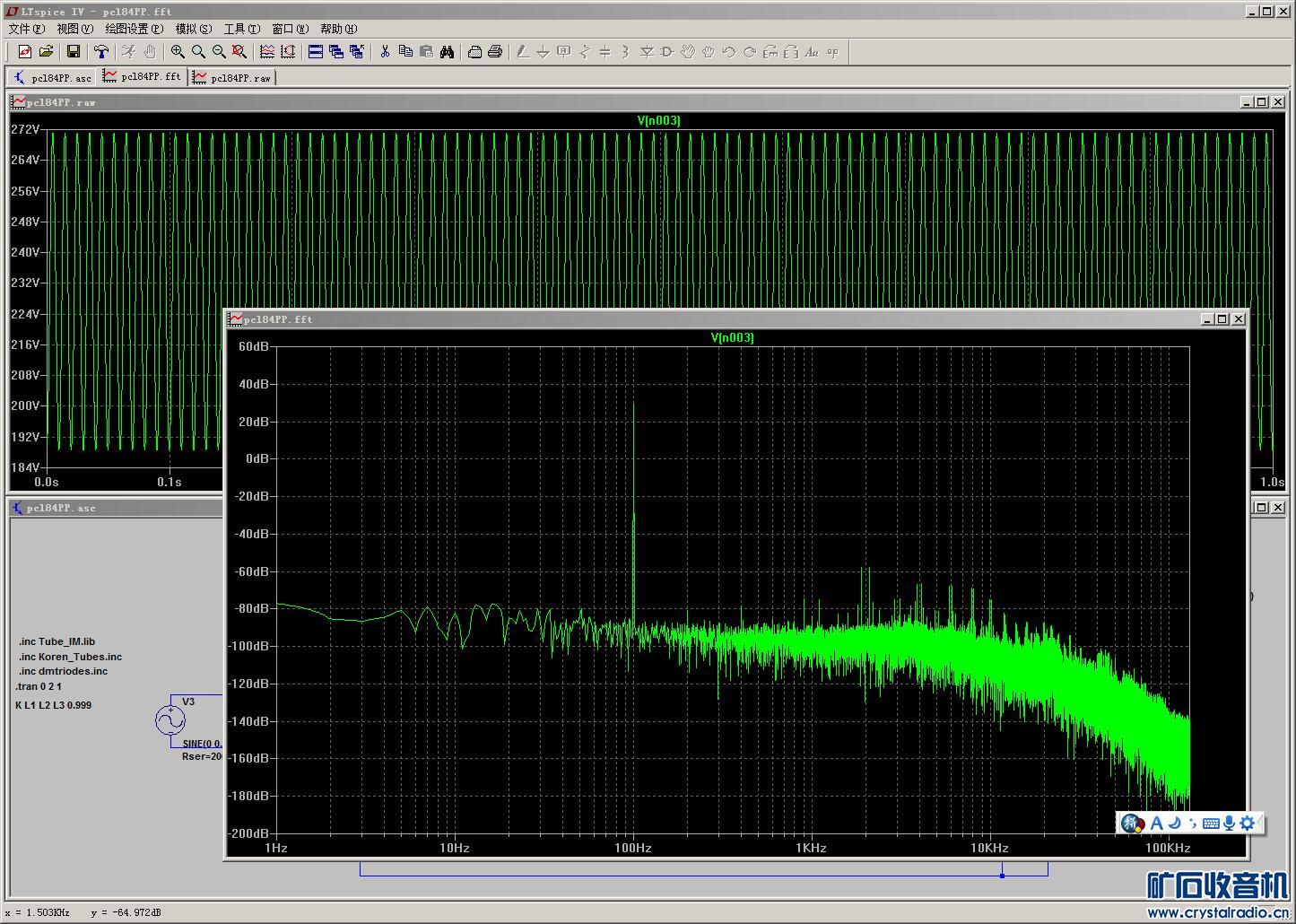
Task: Select the .tran 0 2 1 directive text
Action: pyautogui.click(x=39, y=686)
